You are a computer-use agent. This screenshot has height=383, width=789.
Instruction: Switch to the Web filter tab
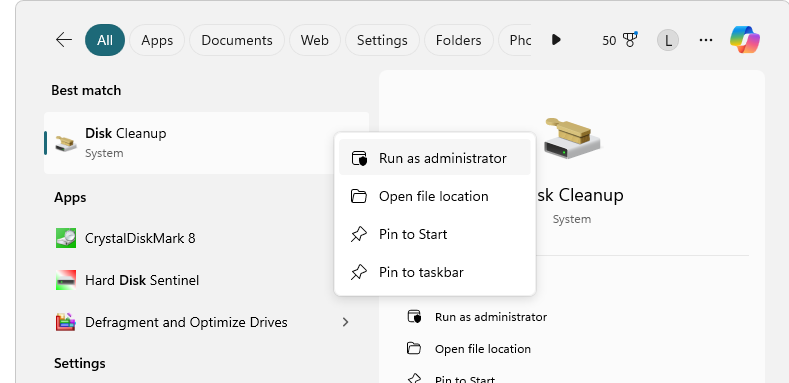point(314,40)
